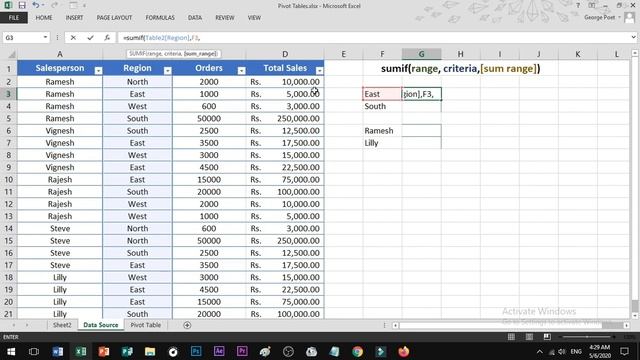Open the PAGE LAYOUT ribbon tab
640x360 pixels.
pos(114,18)
